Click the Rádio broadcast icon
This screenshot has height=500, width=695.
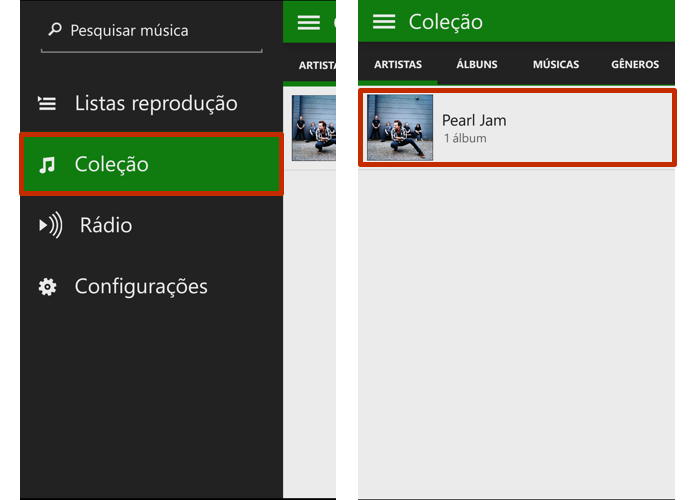click(51, 225)
